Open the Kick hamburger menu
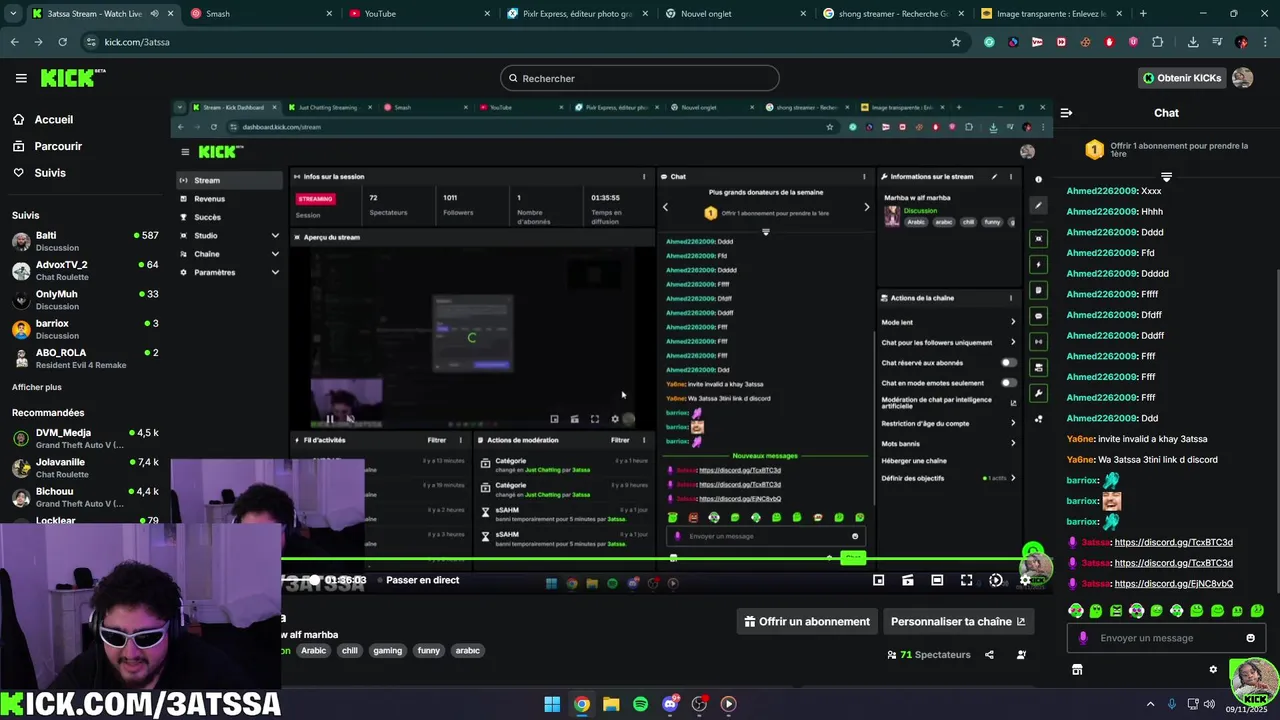Viewport: 1280px width, 720px height. tap(21, 78)
